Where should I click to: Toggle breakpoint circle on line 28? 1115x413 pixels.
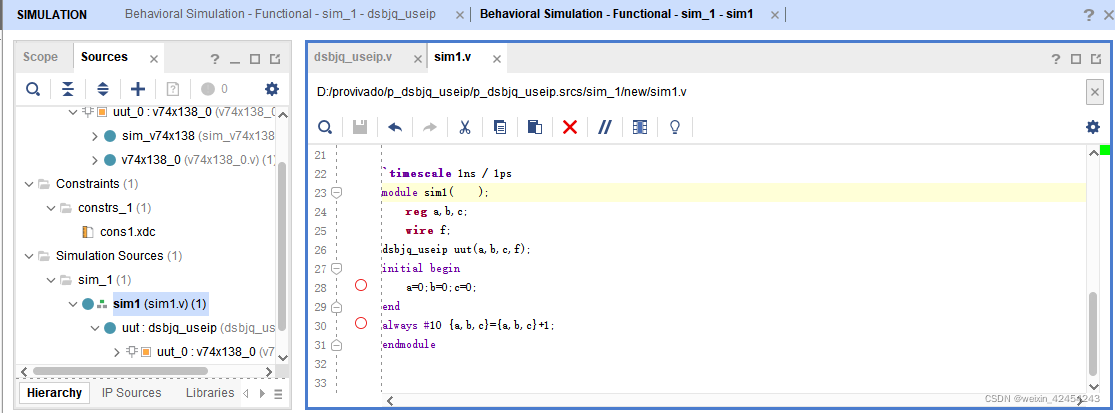tap(361, 285)
